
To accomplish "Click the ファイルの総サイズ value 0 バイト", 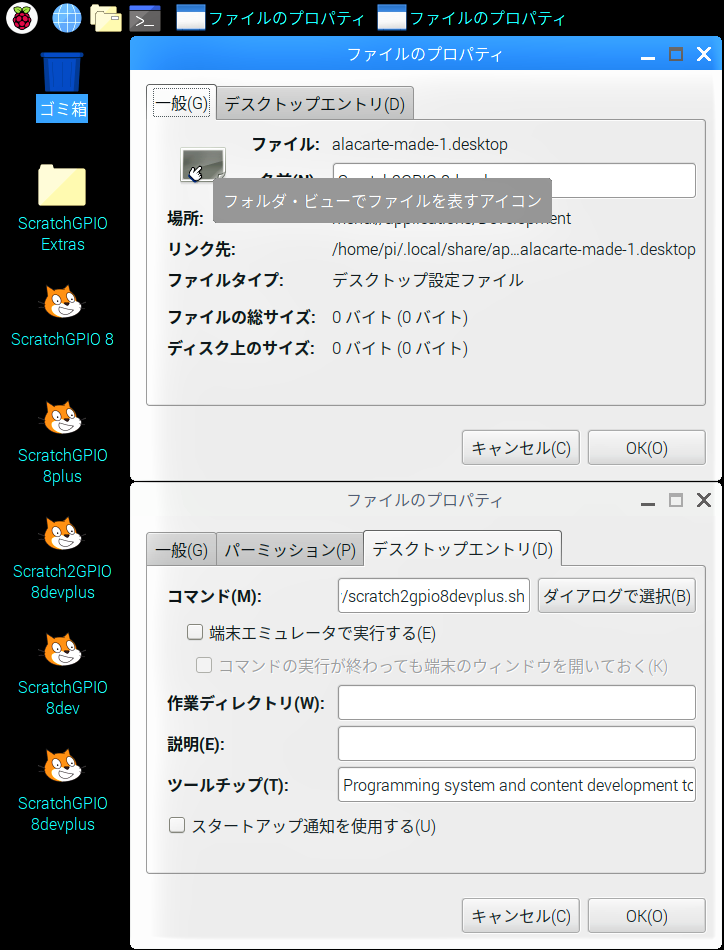I will point(400,317).
